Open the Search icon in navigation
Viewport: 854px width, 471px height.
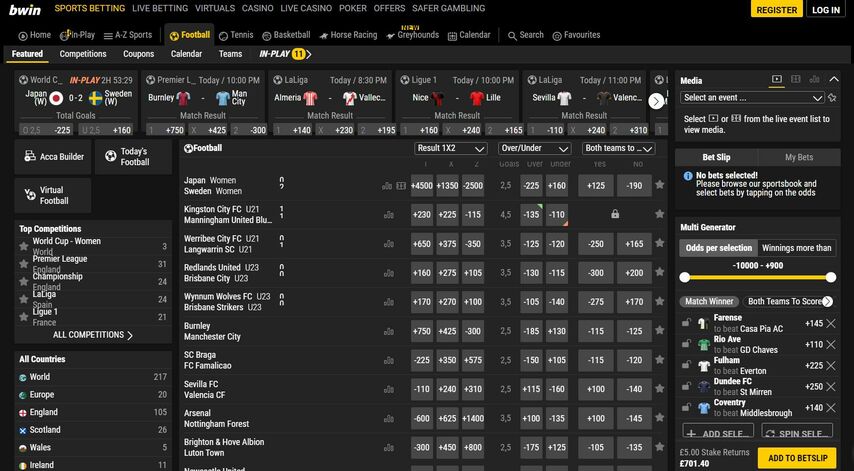coord(525,35)
